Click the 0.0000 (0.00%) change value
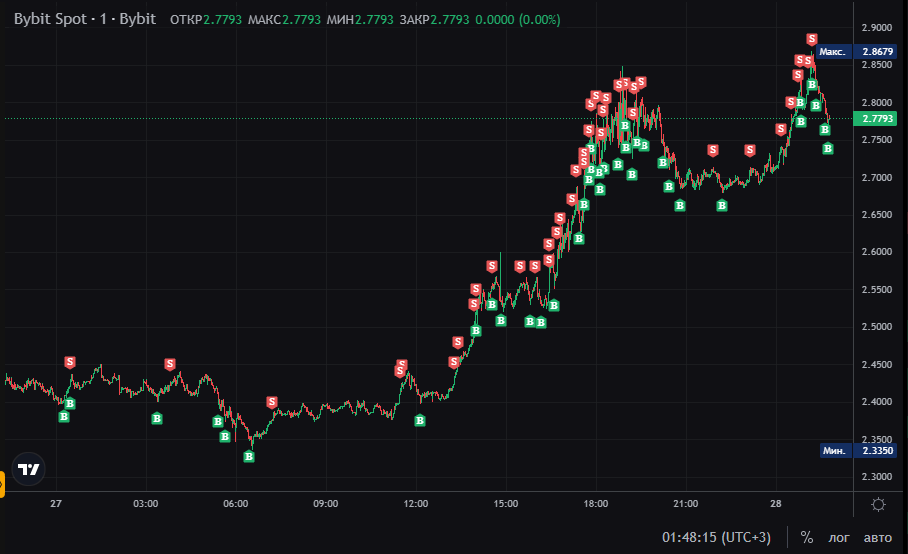The height and width of the screenshot is (554, 908). pos(518,20)
